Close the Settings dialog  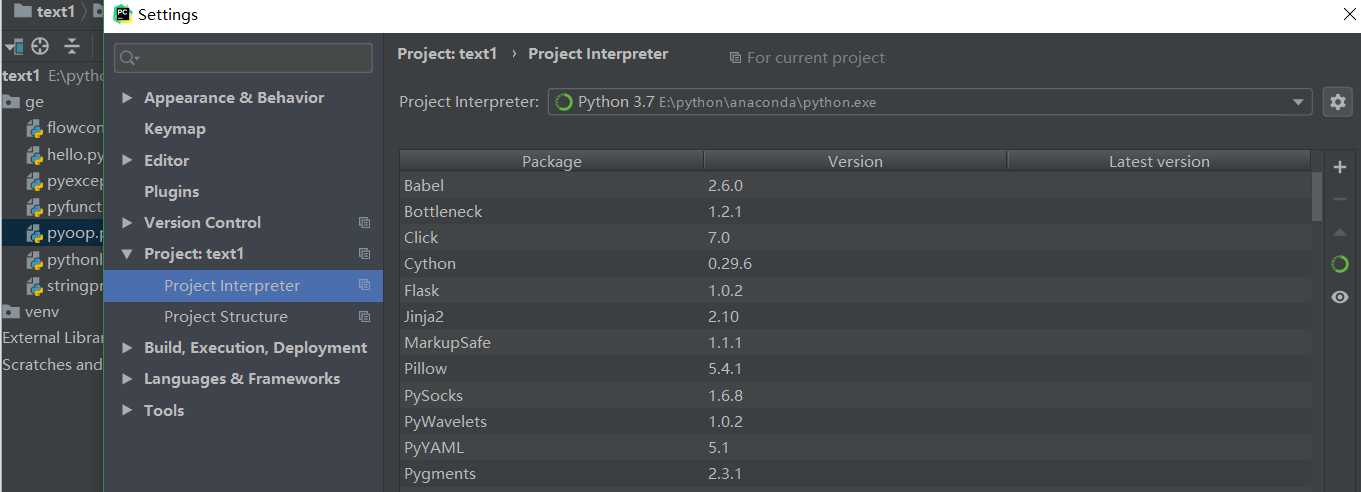[x=1348, y=15]
